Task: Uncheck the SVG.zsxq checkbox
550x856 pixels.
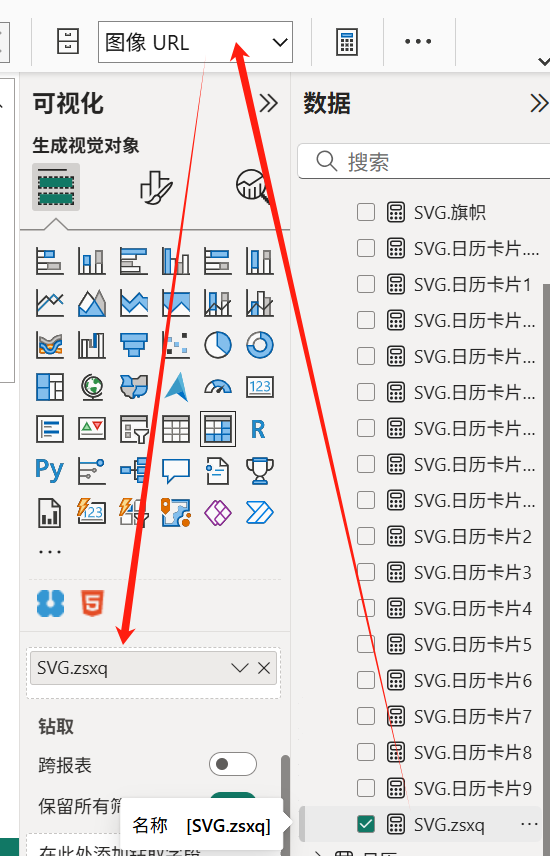Action: 366,824
